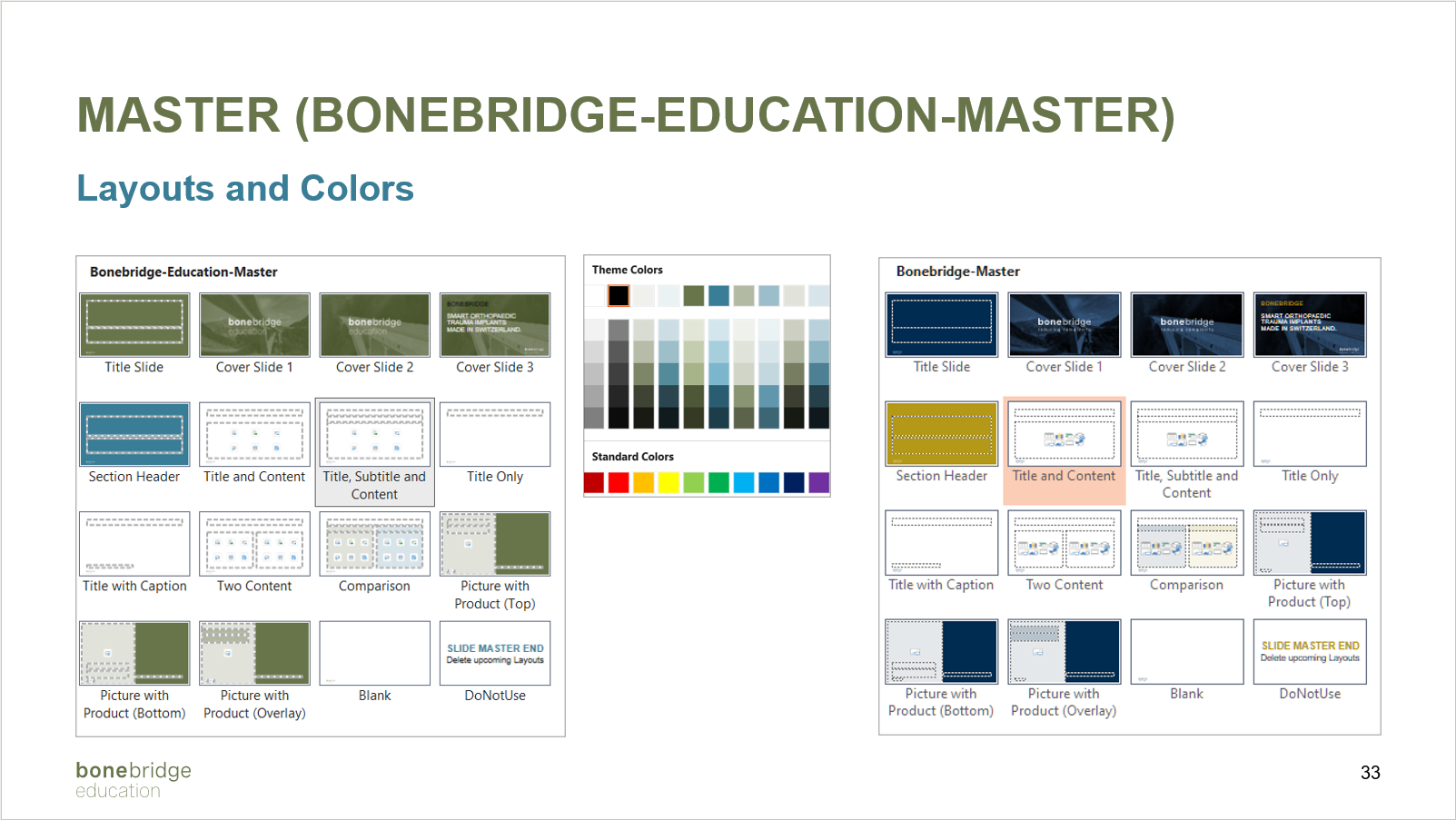Choose the gold Section Header layout thumbnail
This screenshot has width=1456, height=820.
(x=942, y=434)
